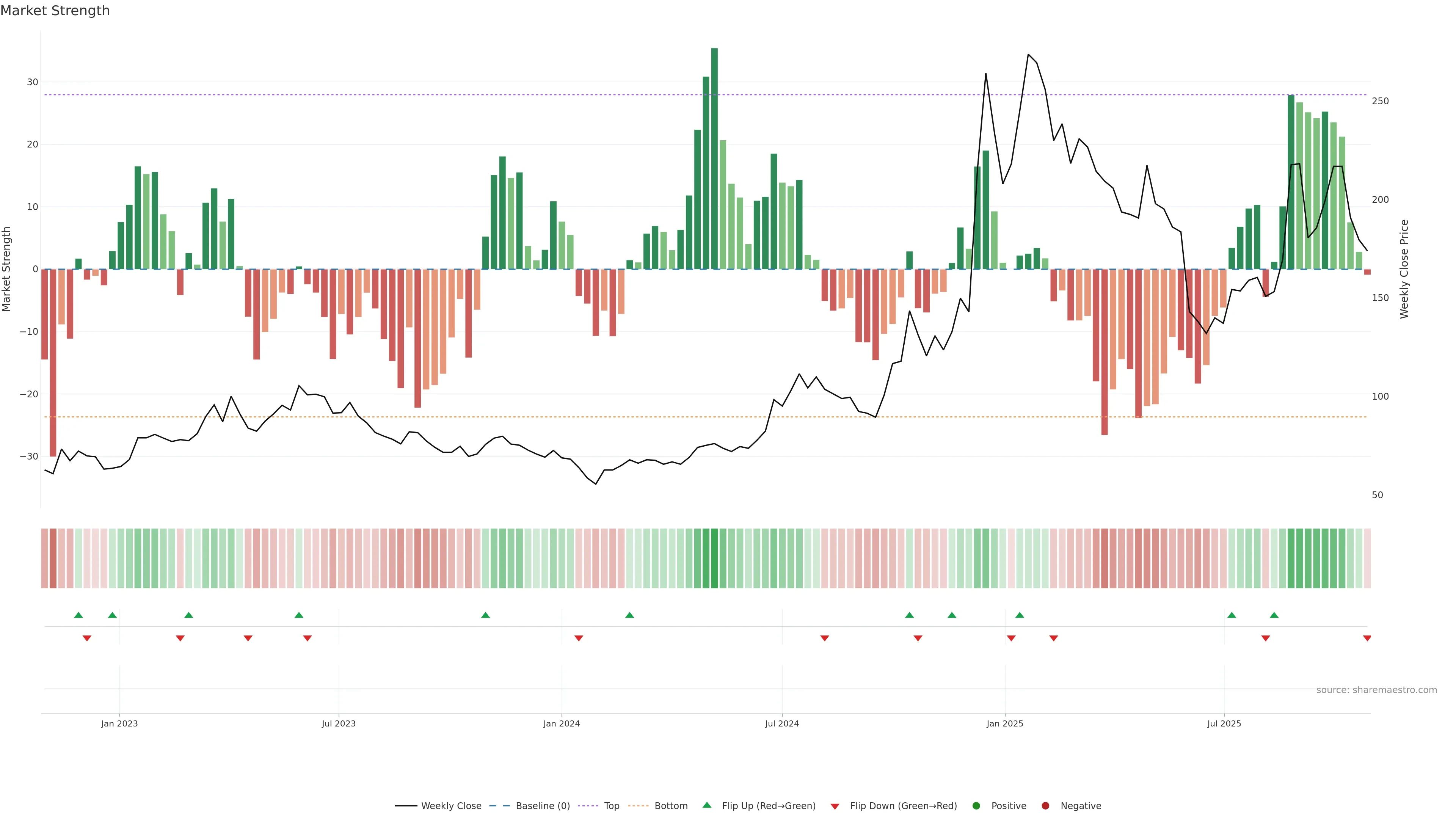Click the deepest red bar reaching -30
Screen dimensions: 1456x819
pos(53,362)
